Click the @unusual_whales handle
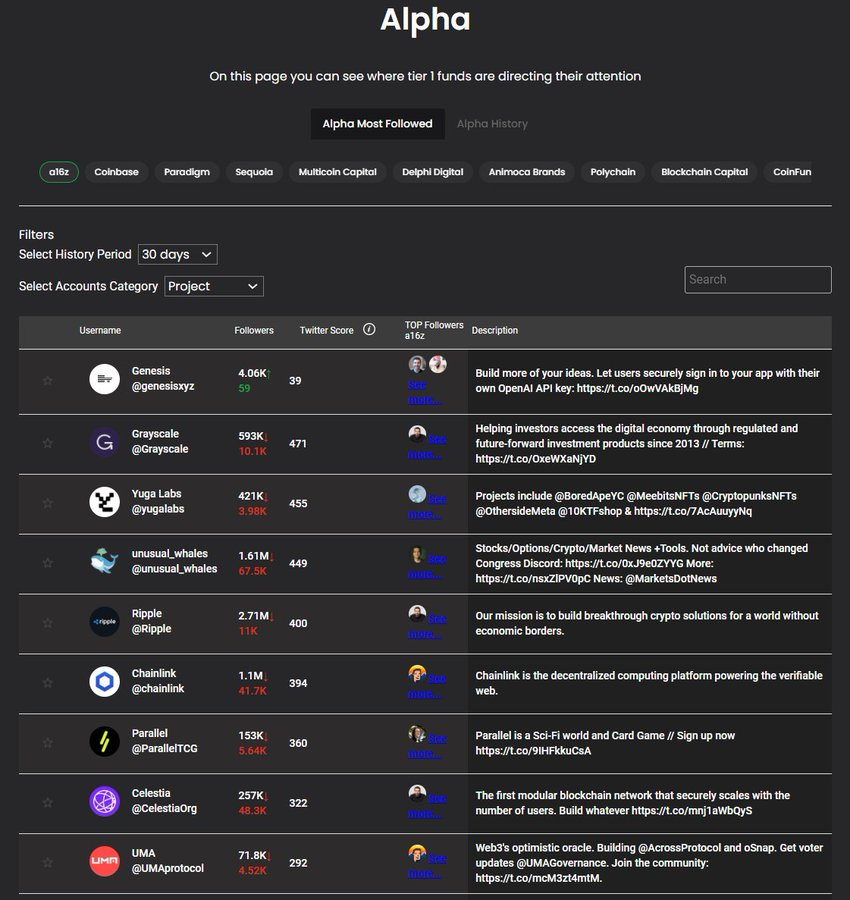 (x=174, y=569)
